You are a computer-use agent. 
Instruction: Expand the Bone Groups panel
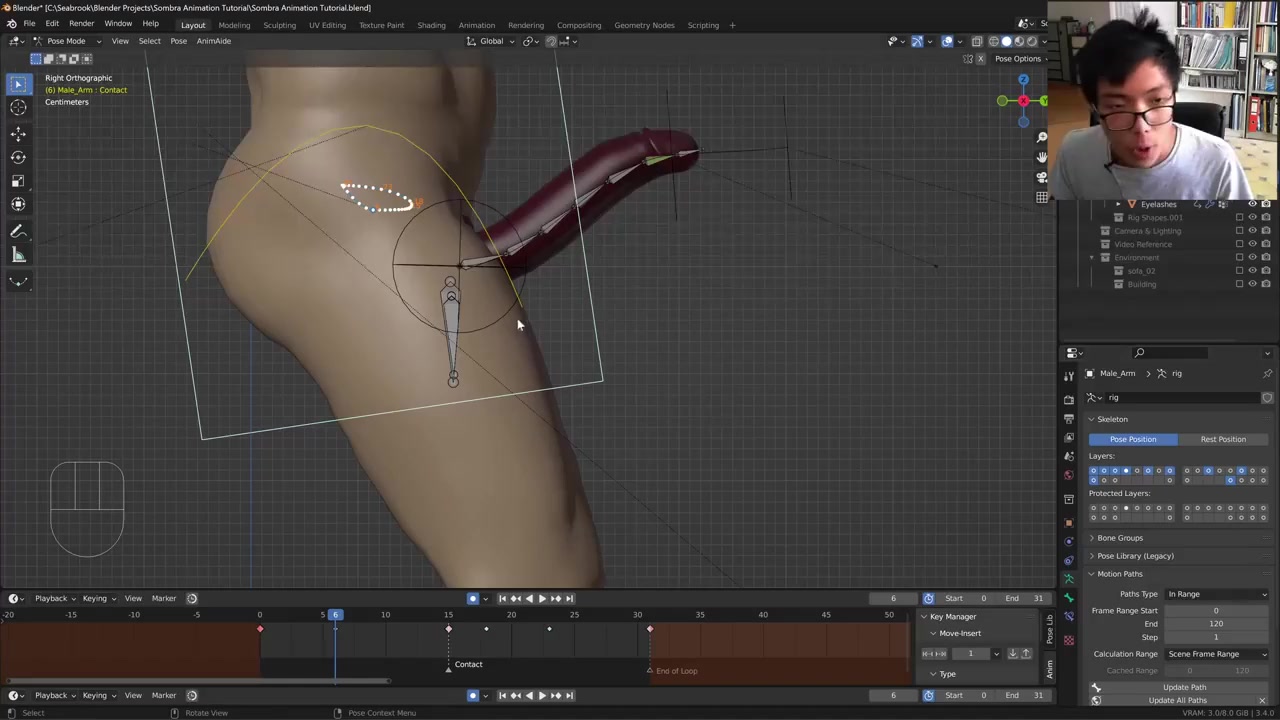1119,538
